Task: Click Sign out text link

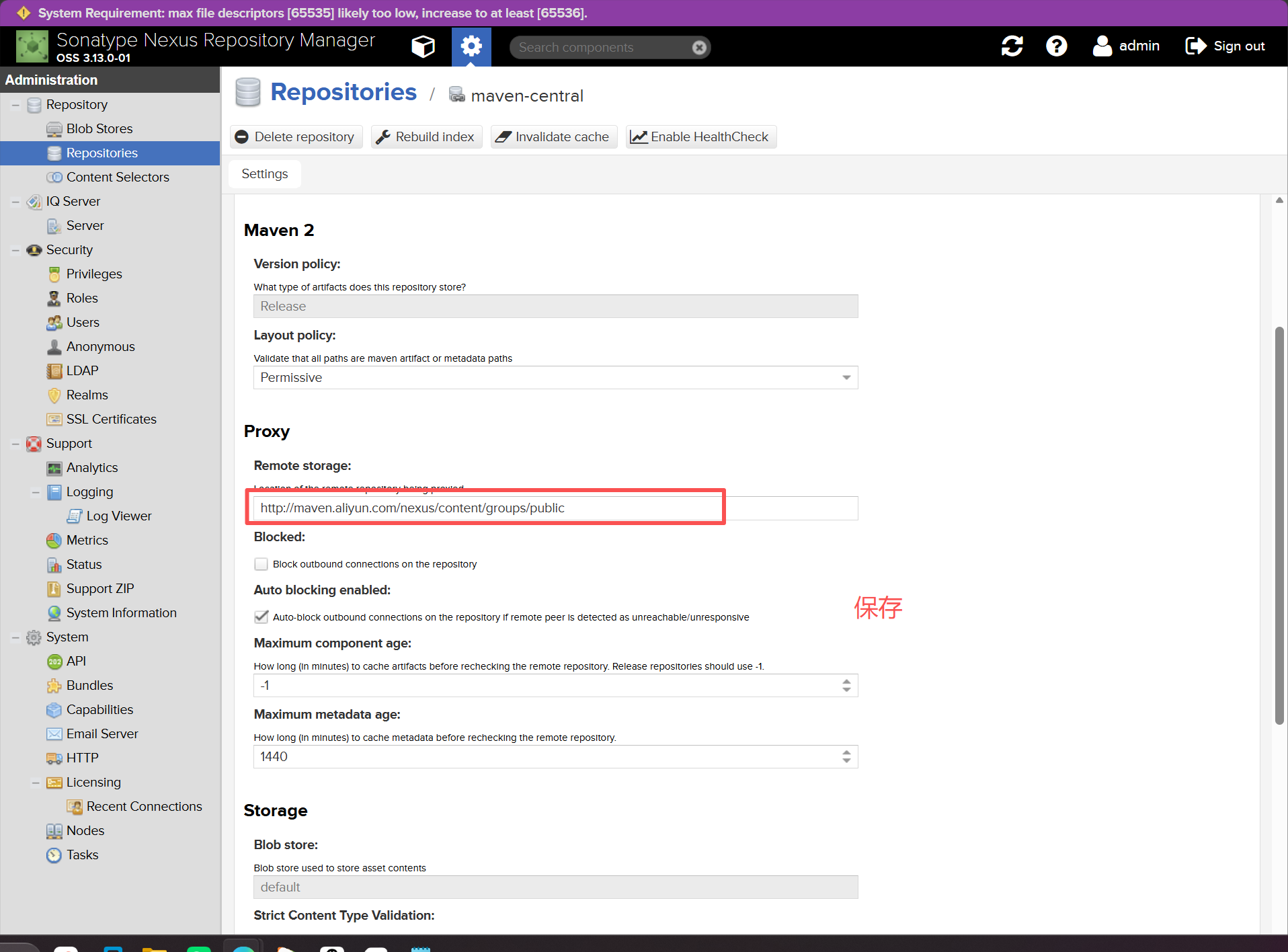Action: [1239, 46]
